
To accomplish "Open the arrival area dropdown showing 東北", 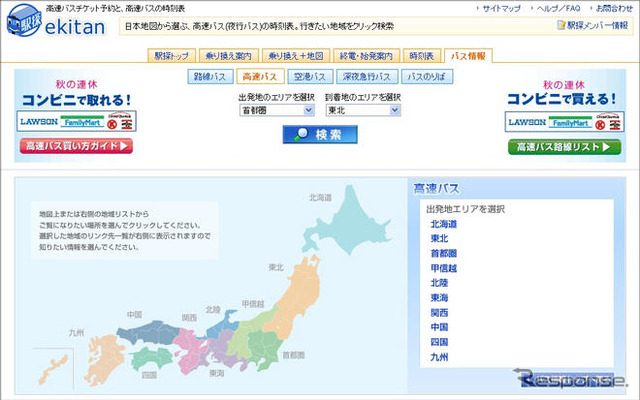I will click(361, 110).
